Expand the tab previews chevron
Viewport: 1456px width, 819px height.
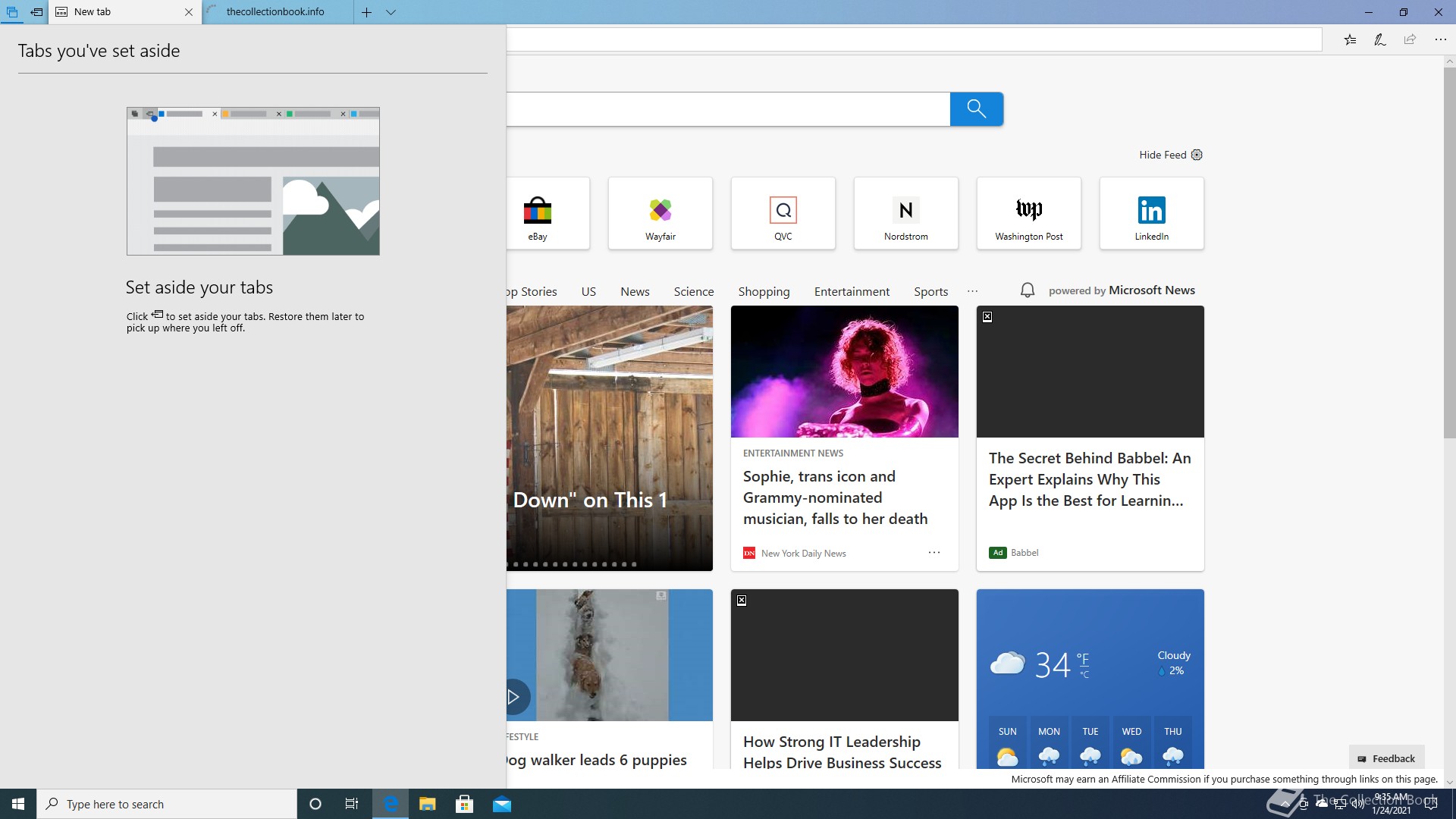point(391,12)
